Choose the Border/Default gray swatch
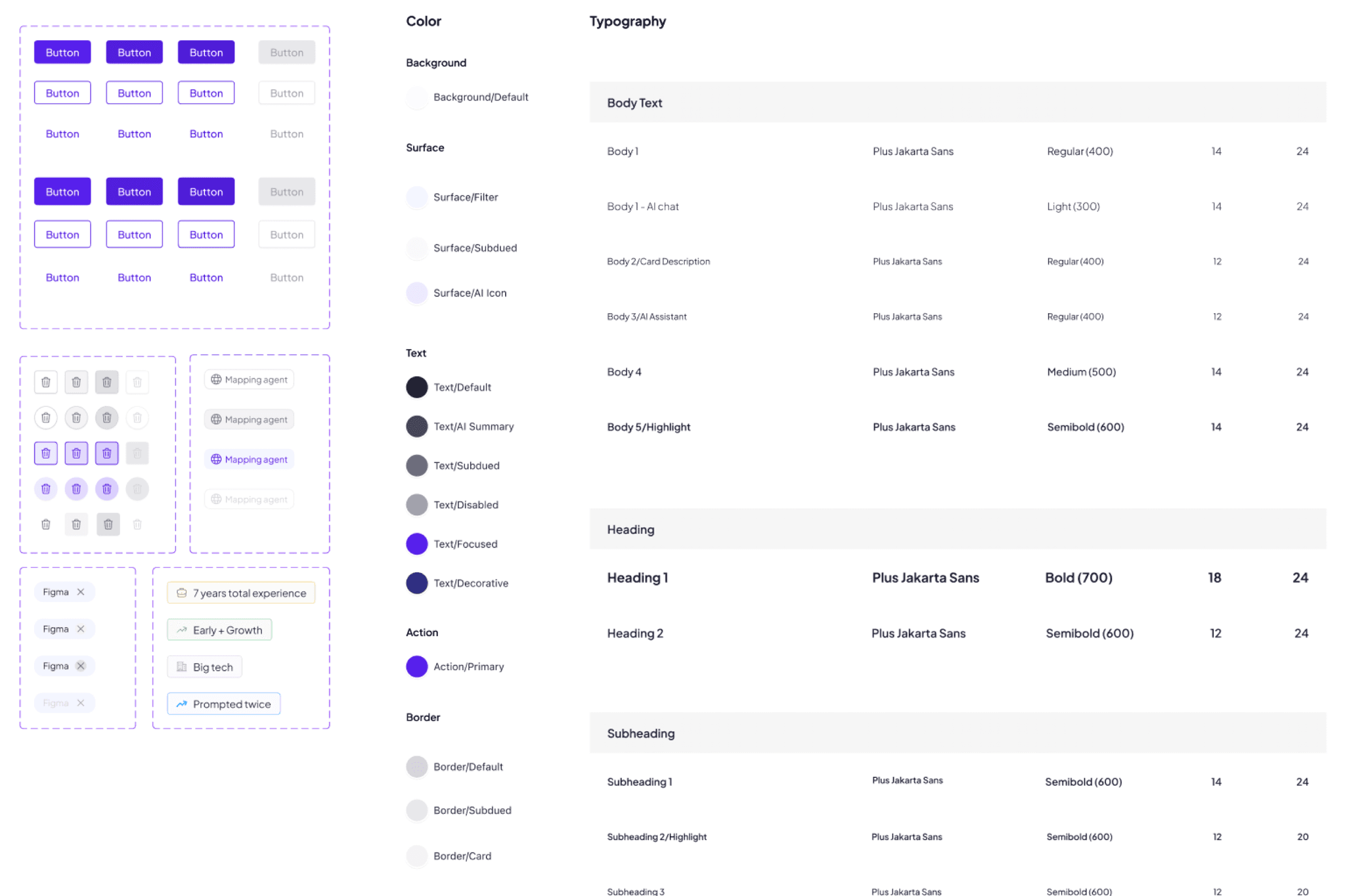The image size is (1345, 896). 417,767
